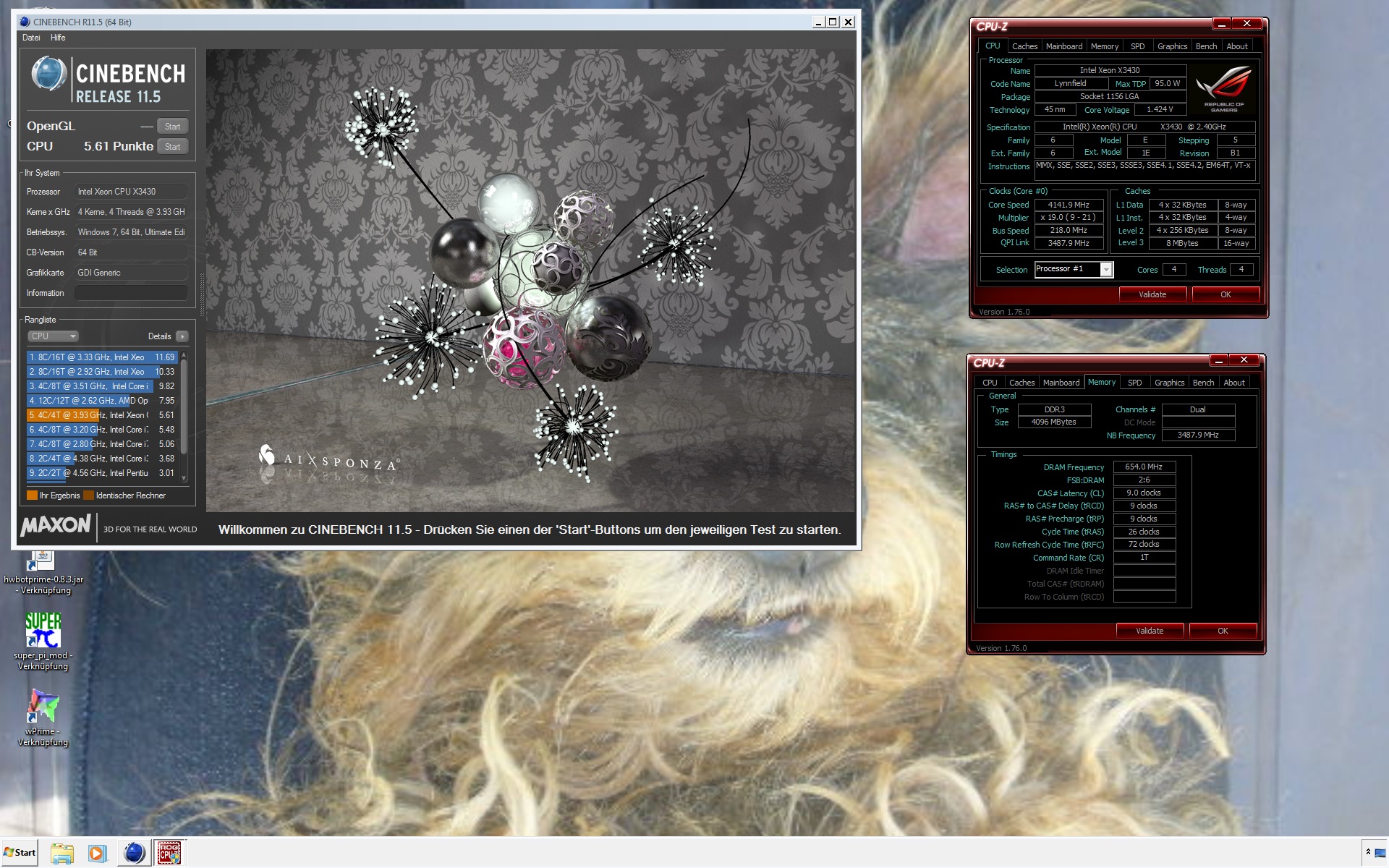Switch to CPU tab in lower CPU-Z
The height and width of the screenshot is (868, 1389).
click(x=990, y=383)
